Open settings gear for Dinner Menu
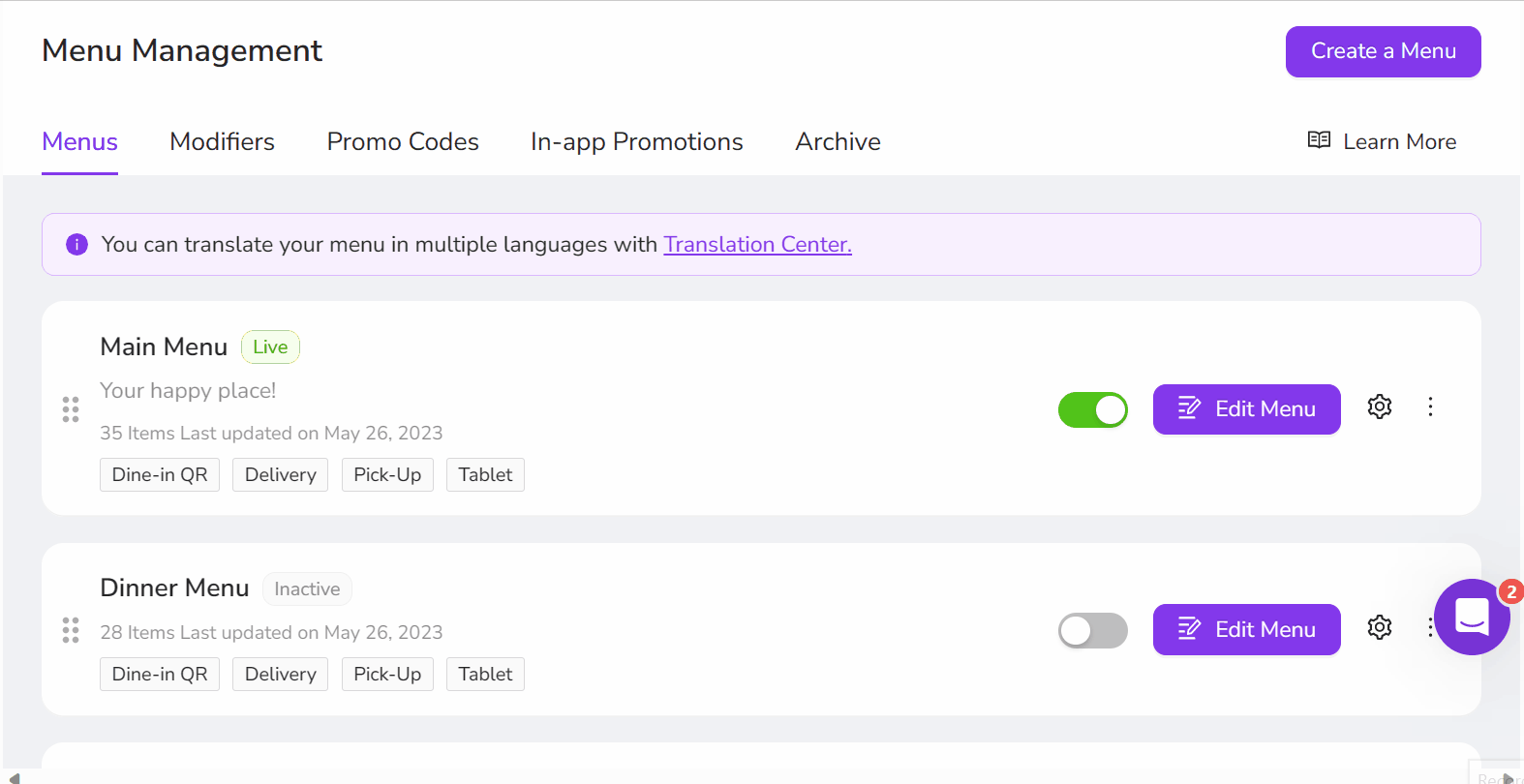 (x=1380, y=627)
